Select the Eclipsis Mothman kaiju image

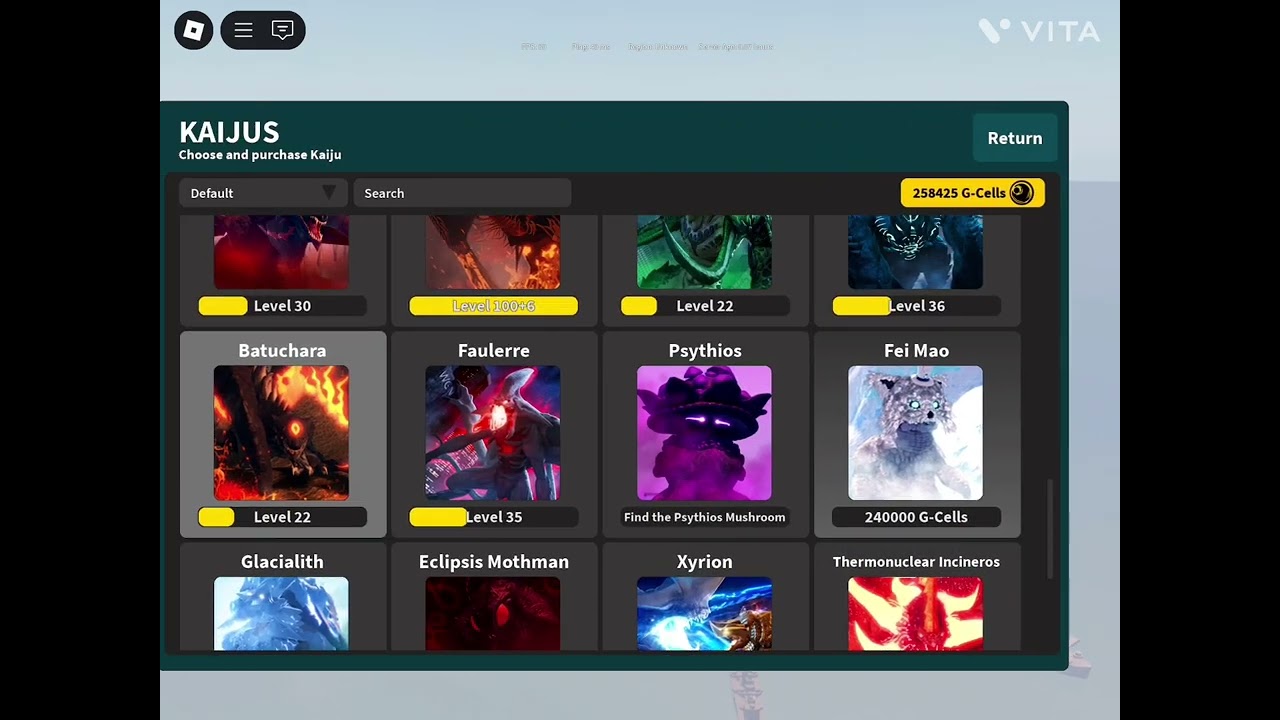(x=493, y=613)
